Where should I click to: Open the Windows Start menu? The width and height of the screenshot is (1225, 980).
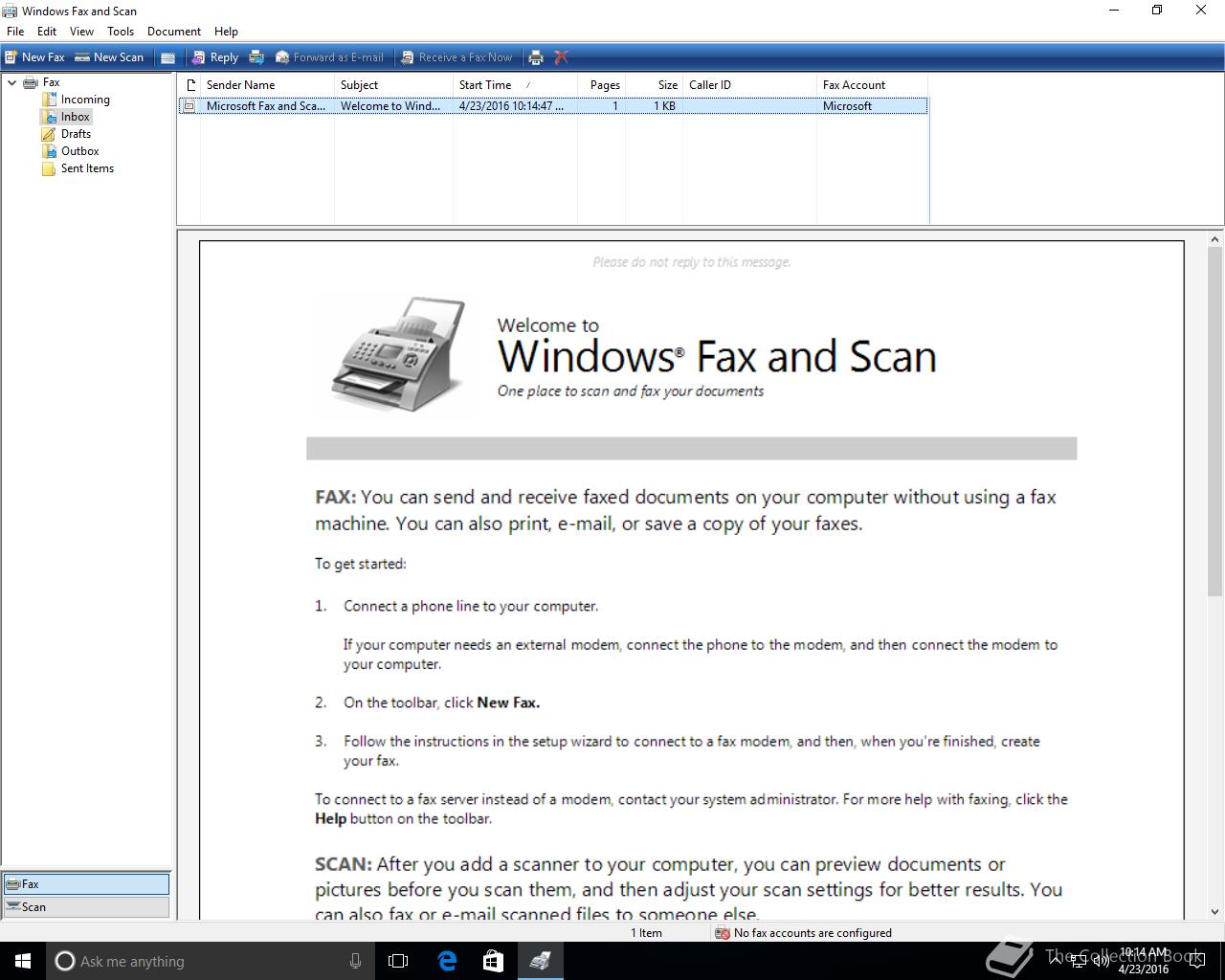(x=23, y=961)
